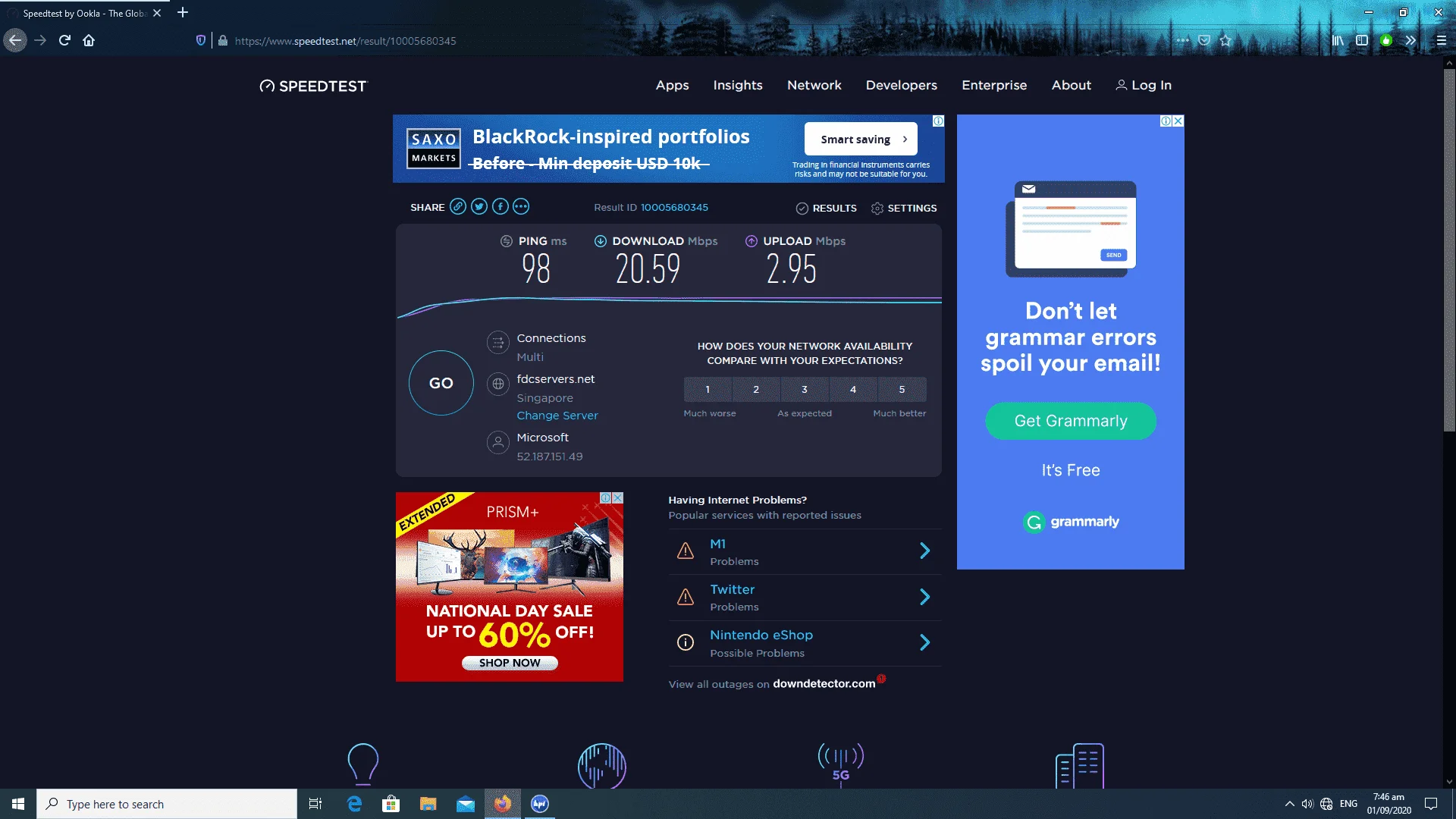Rate network availability as 1
The width and height of the screenshot is (1456, 819).
pyautogui.click(x=708, y=389)
